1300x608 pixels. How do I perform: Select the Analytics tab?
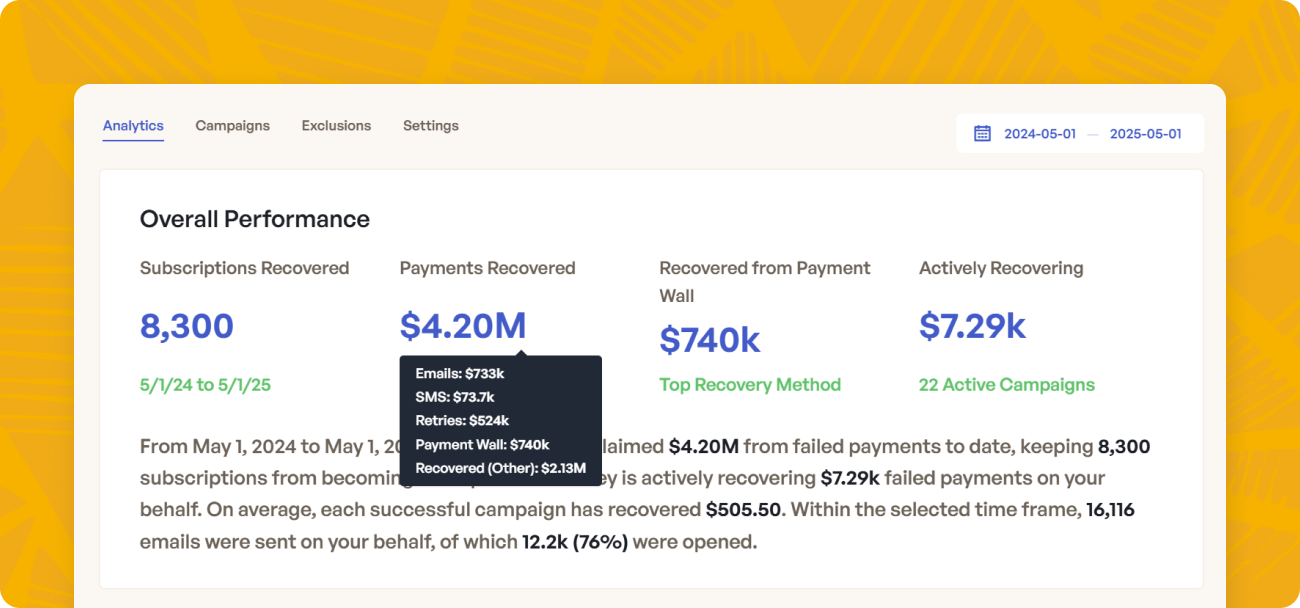coord(133,126)
